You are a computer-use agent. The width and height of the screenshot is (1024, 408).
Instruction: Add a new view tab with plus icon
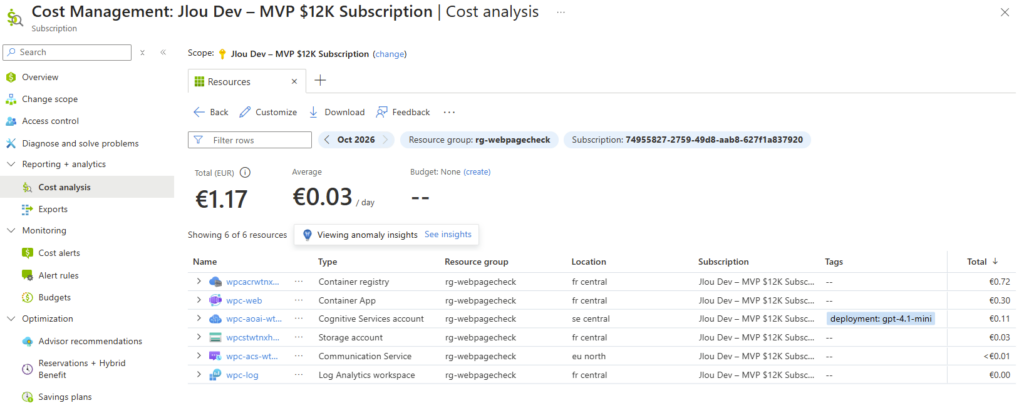click(x=321, y=81)
